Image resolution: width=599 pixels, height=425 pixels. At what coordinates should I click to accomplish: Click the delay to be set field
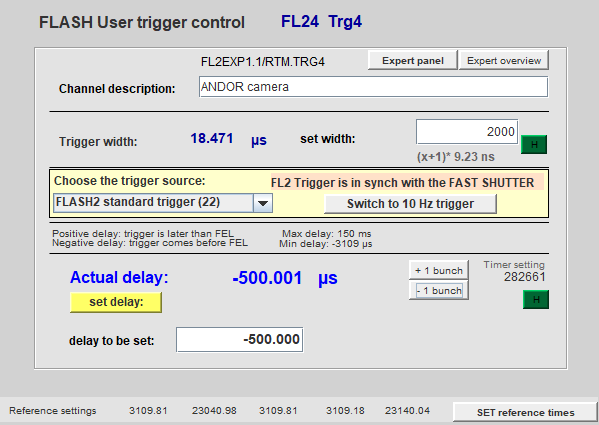pos(240,339)
